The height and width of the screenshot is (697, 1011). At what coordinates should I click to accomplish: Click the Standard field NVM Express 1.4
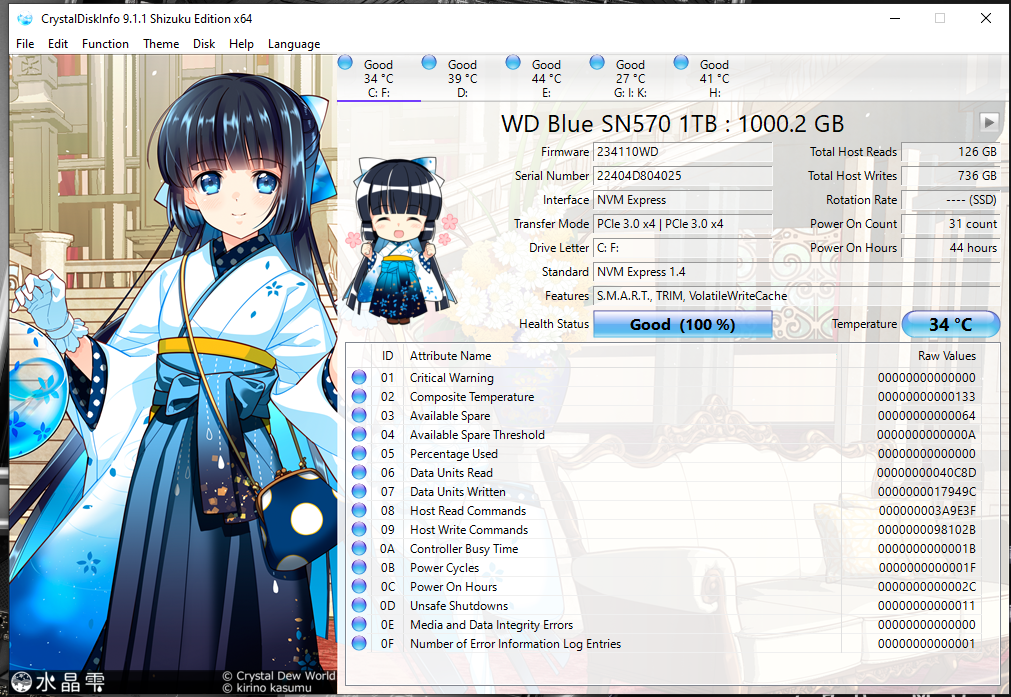(796, 272)
